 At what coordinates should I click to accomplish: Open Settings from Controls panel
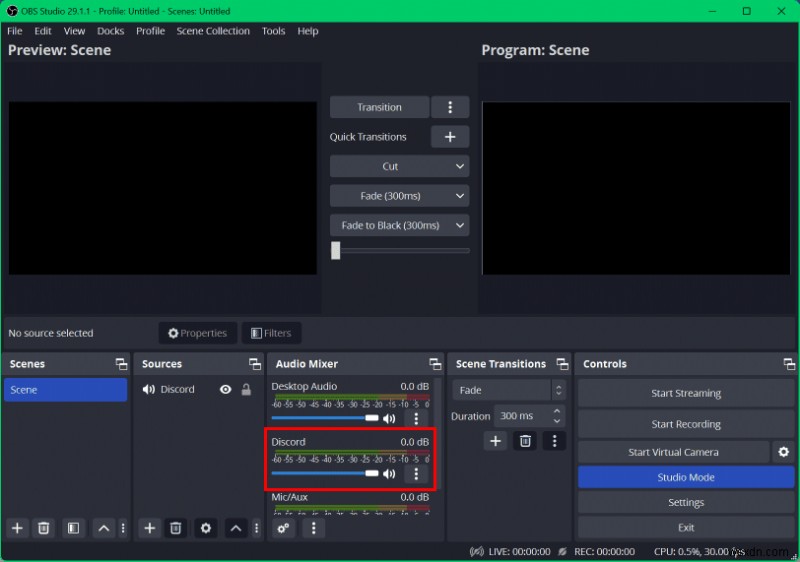686,502
